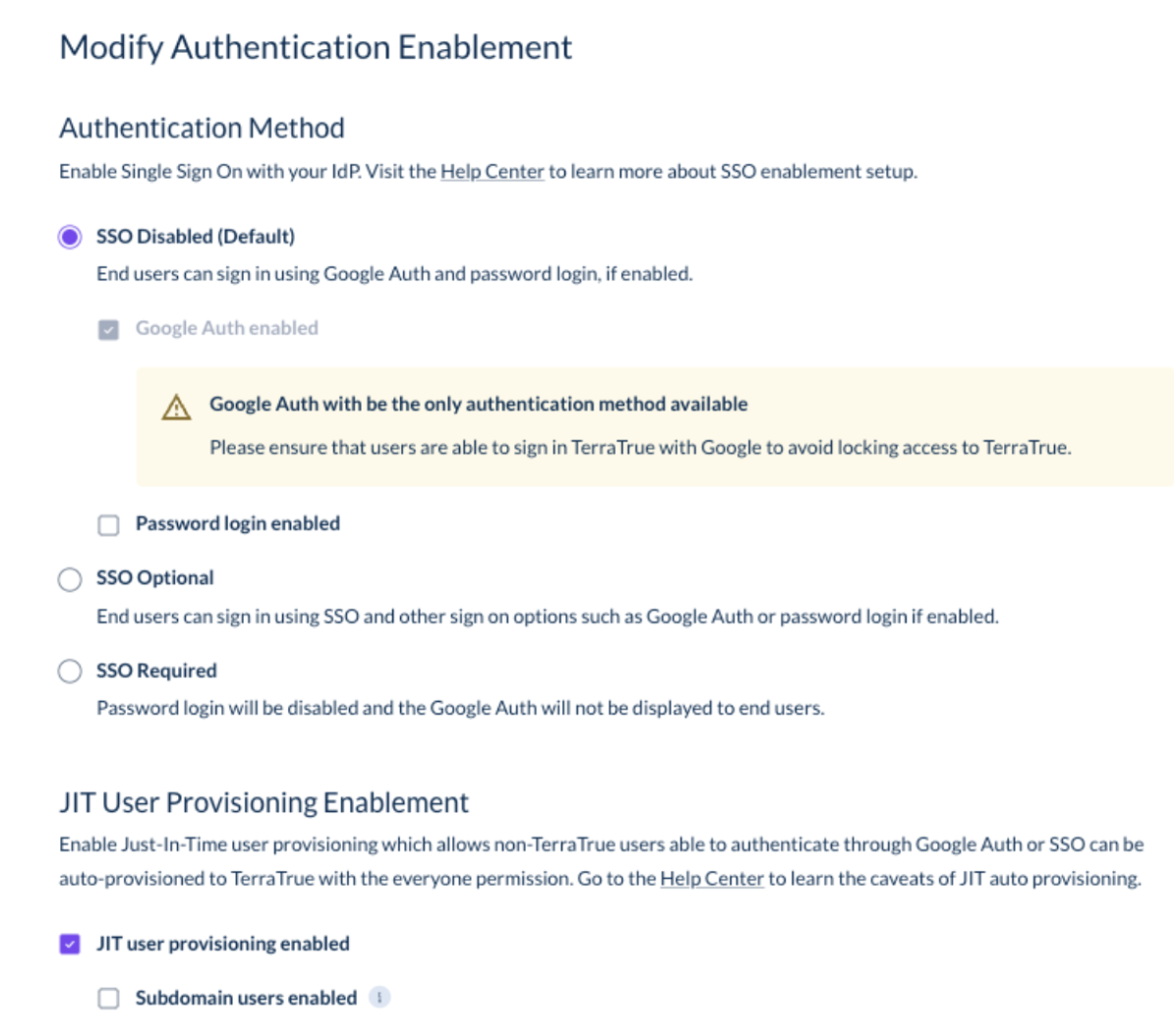Open Help Center link about SSO setup
1174x1036 pixels.
point(492,171)
